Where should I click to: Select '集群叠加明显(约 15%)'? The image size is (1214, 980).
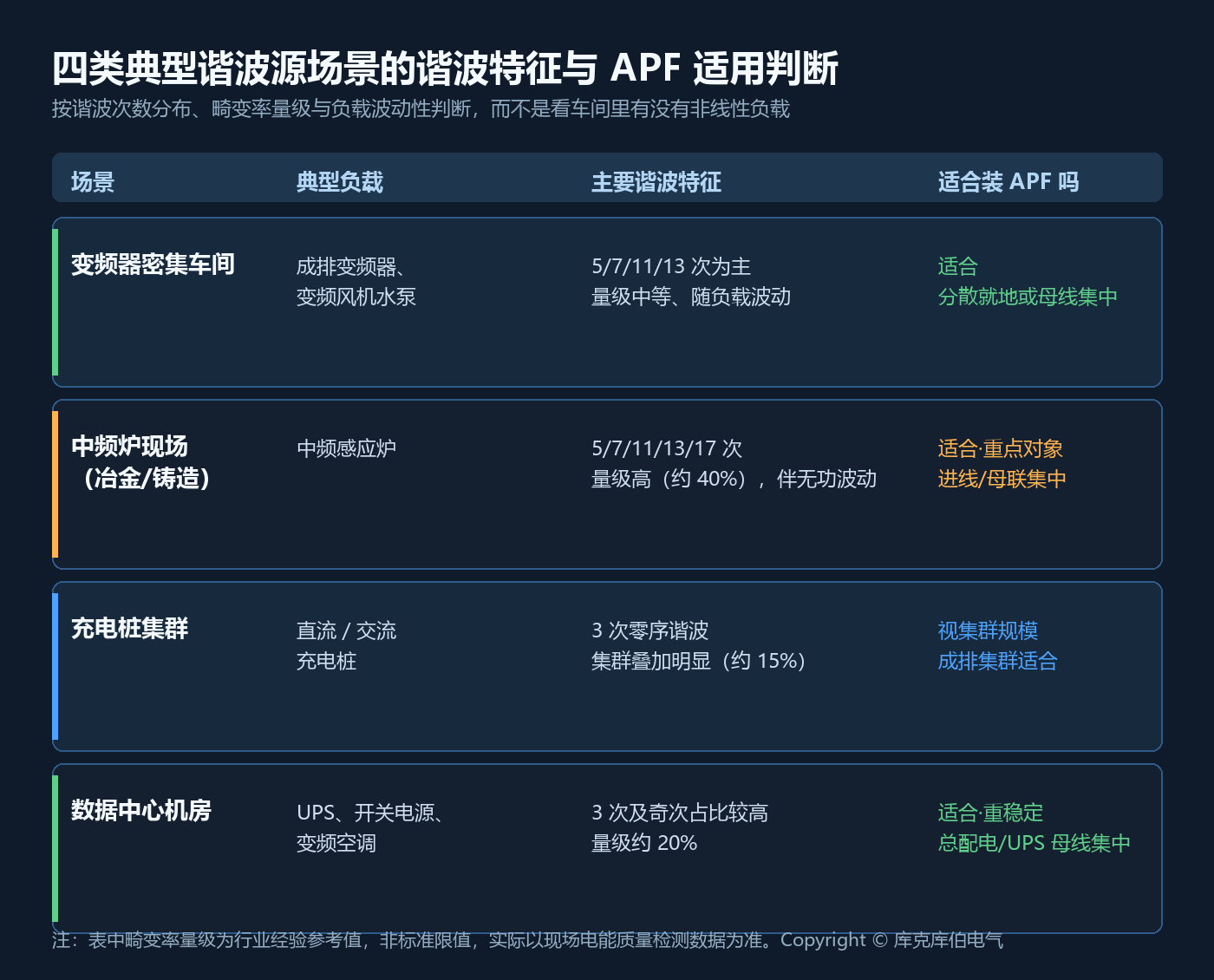tap(699, 661)
